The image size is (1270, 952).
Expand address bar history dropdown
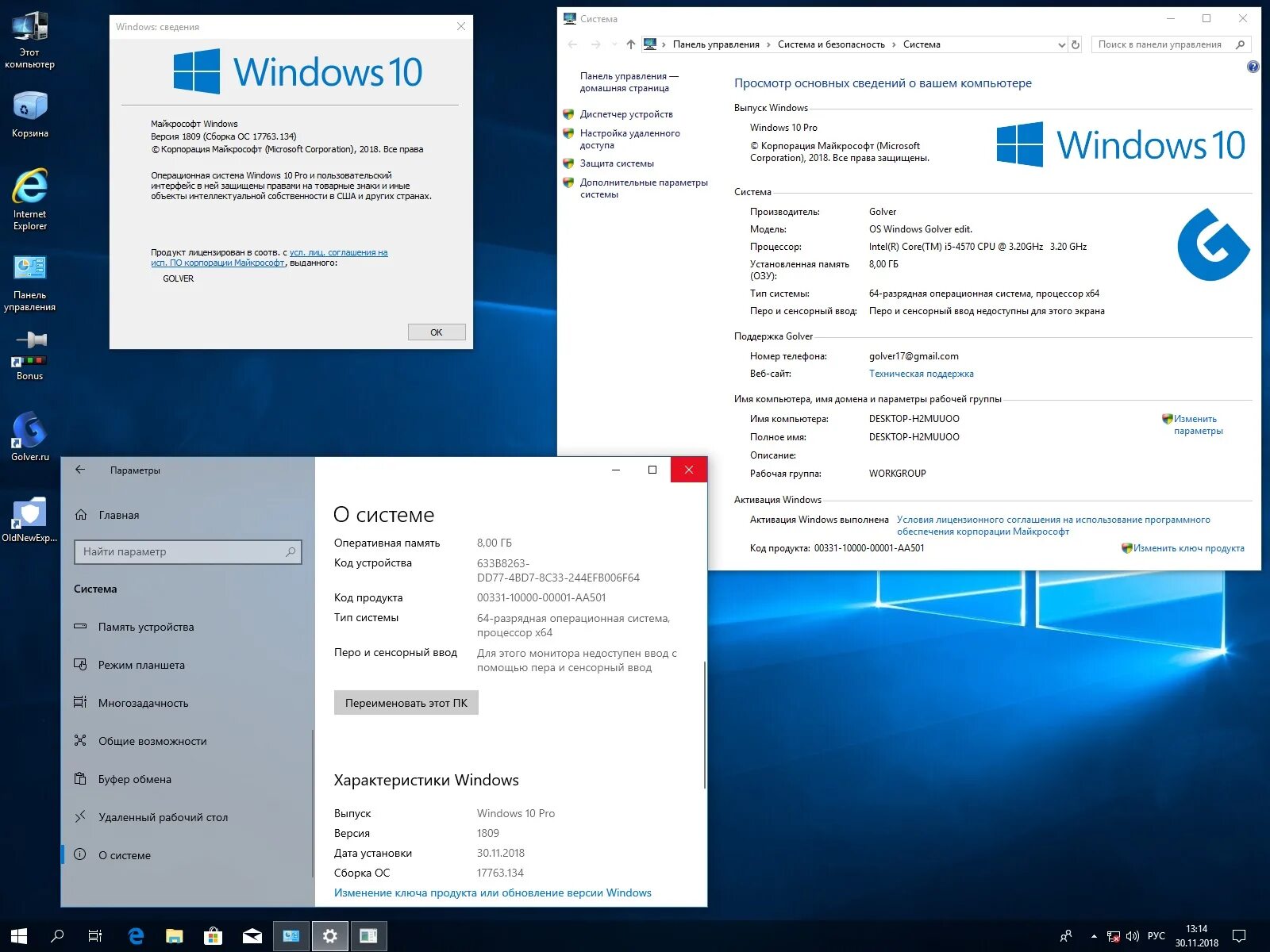point(1061,45)
